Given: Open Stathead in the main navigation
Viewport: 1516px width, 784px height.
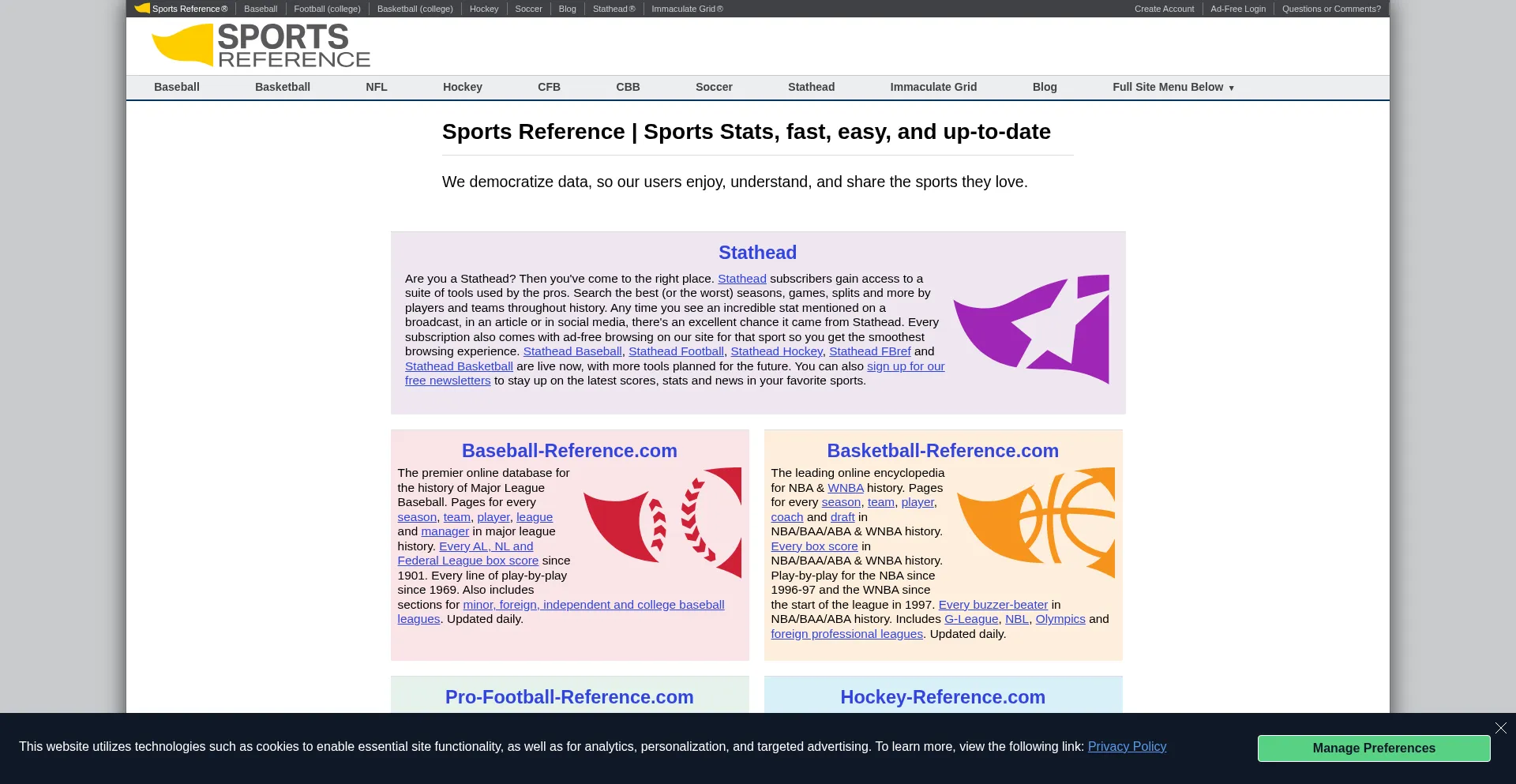Looking at the screenshot, I should click(x=811, y=87).
